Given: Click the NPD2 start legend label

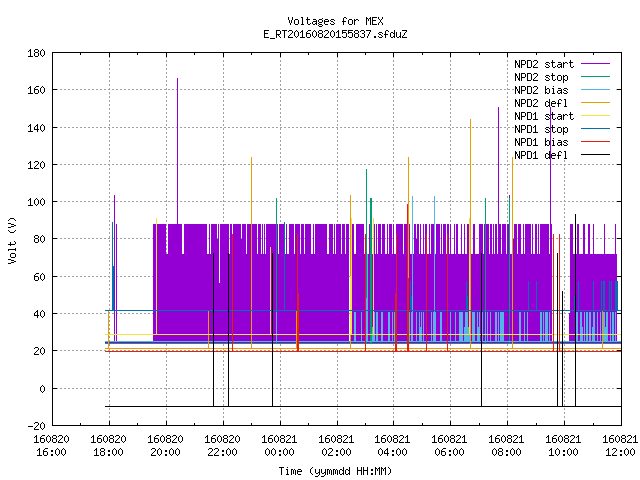Looking at the screenshot, I should tap(544, 64).
